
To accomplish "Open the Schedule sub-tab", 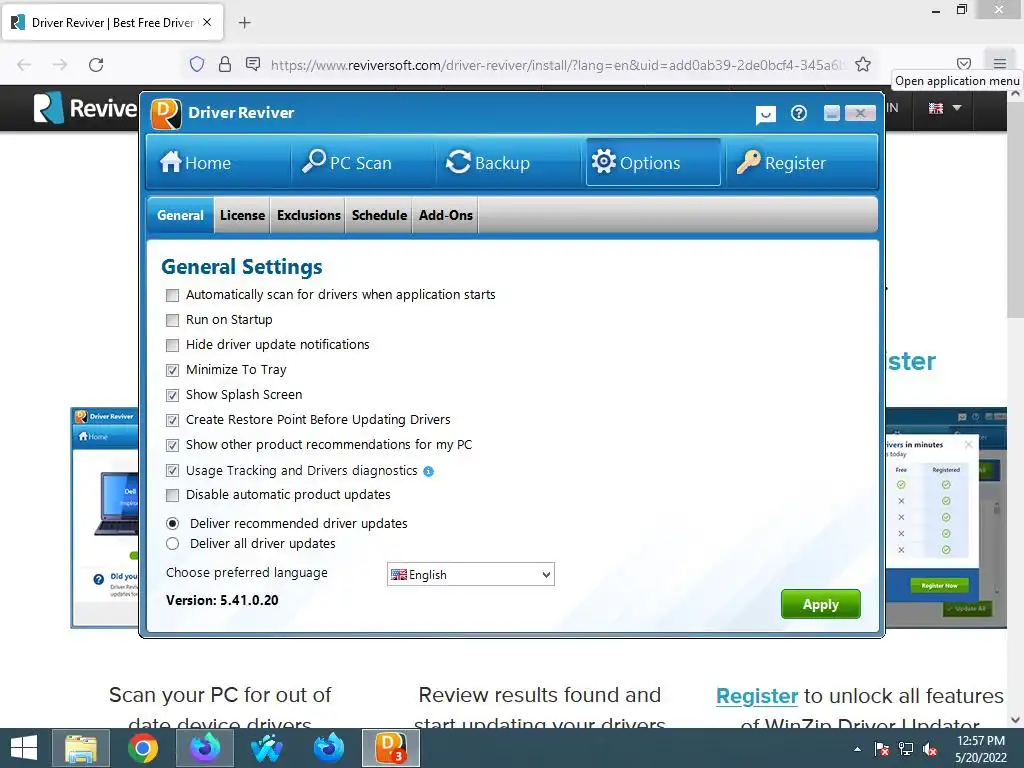I will [x=379, y=215].
